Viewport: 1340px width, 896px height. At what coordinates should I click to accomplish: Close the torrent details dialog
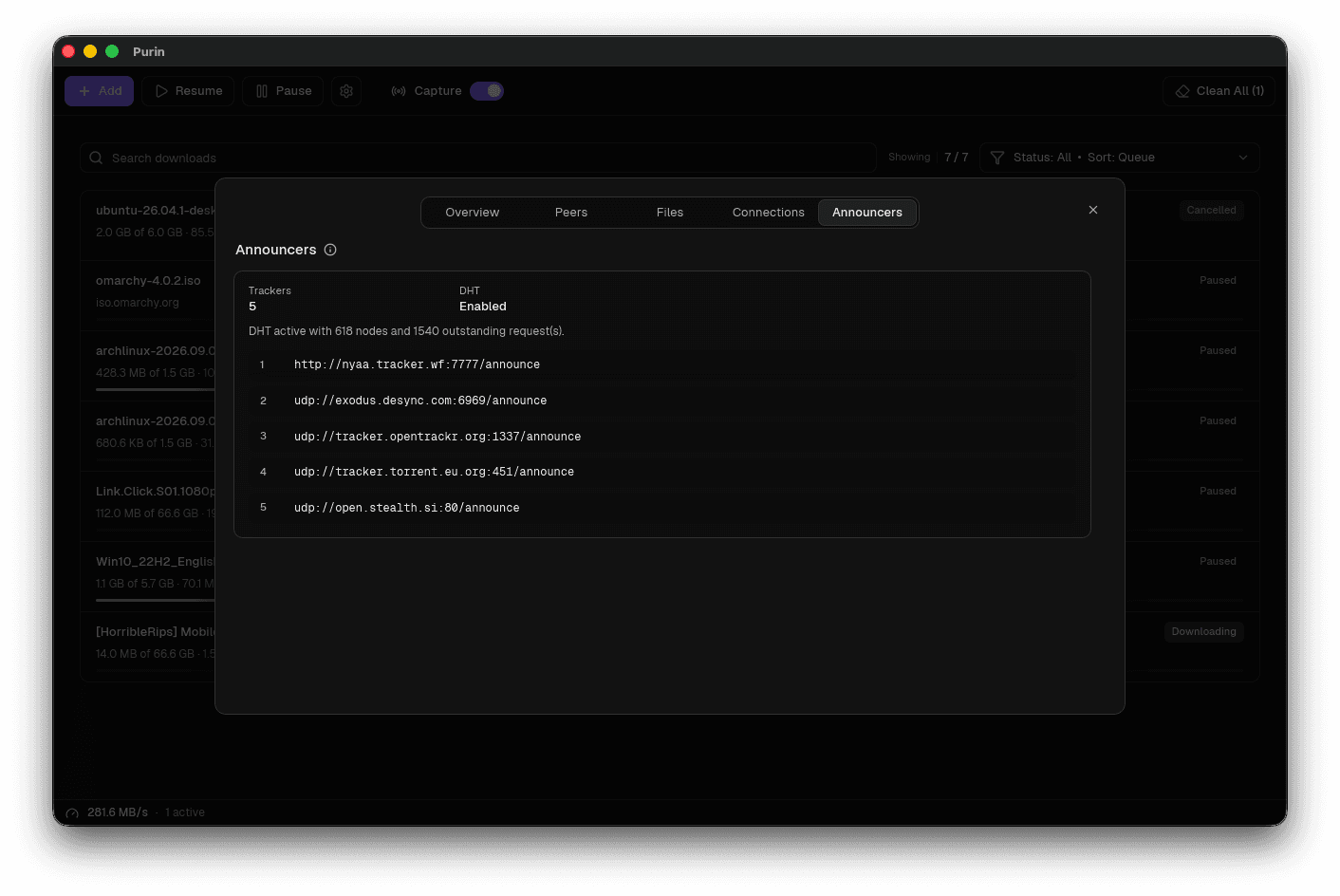[1093, 210]
